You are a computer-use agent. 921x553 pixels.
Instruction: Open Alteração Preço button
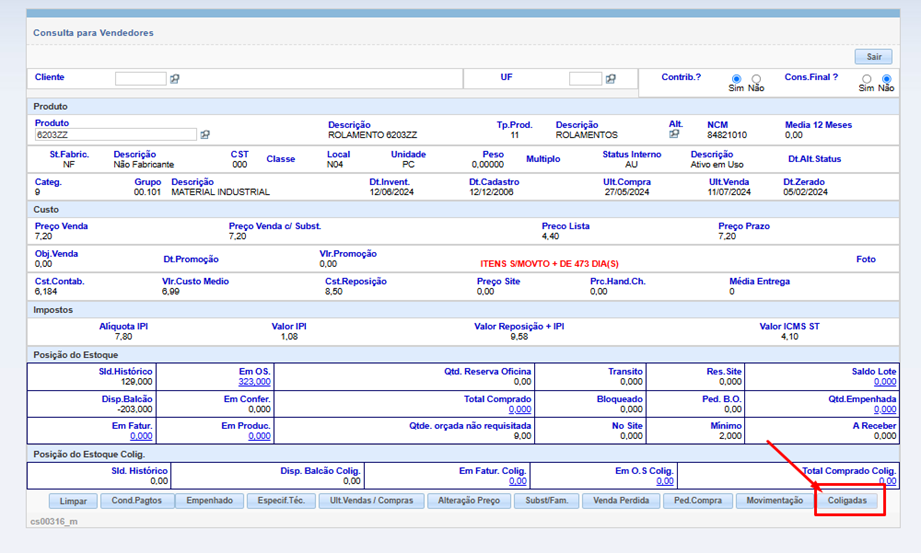[x=469, y=501]
